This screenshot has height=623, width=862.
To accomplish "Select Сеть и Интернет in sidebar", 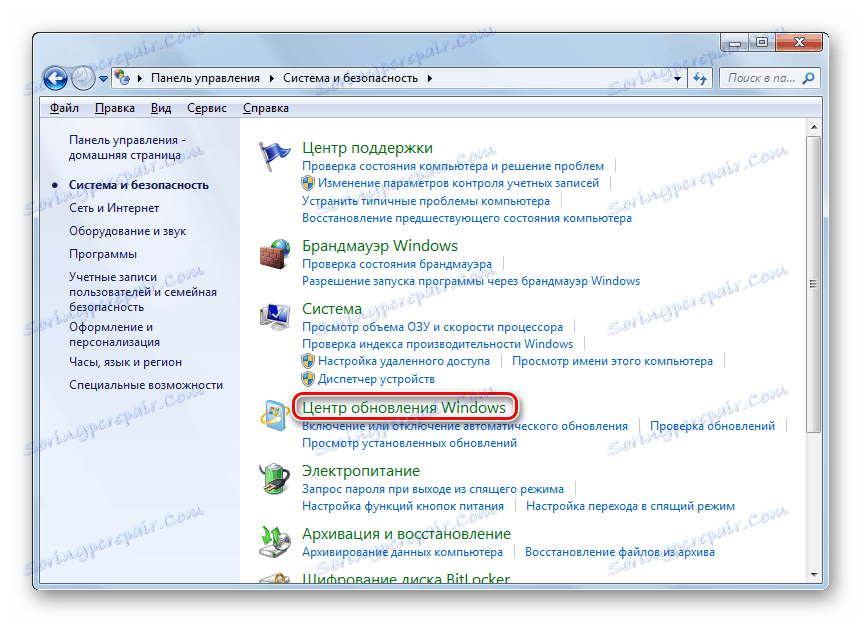I will pos(114,208).
